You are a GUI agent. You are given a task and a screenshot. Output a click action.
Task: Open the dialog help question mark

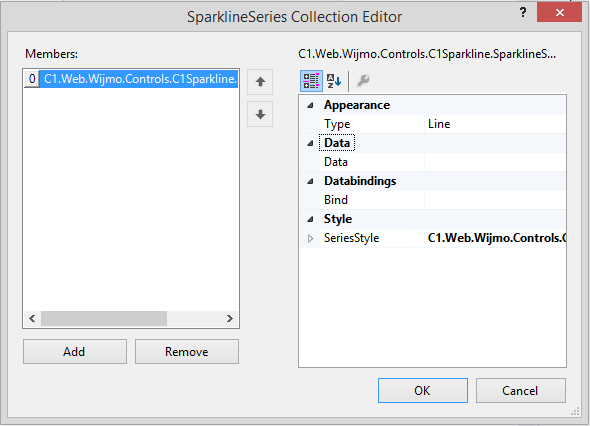click(523, 13)
